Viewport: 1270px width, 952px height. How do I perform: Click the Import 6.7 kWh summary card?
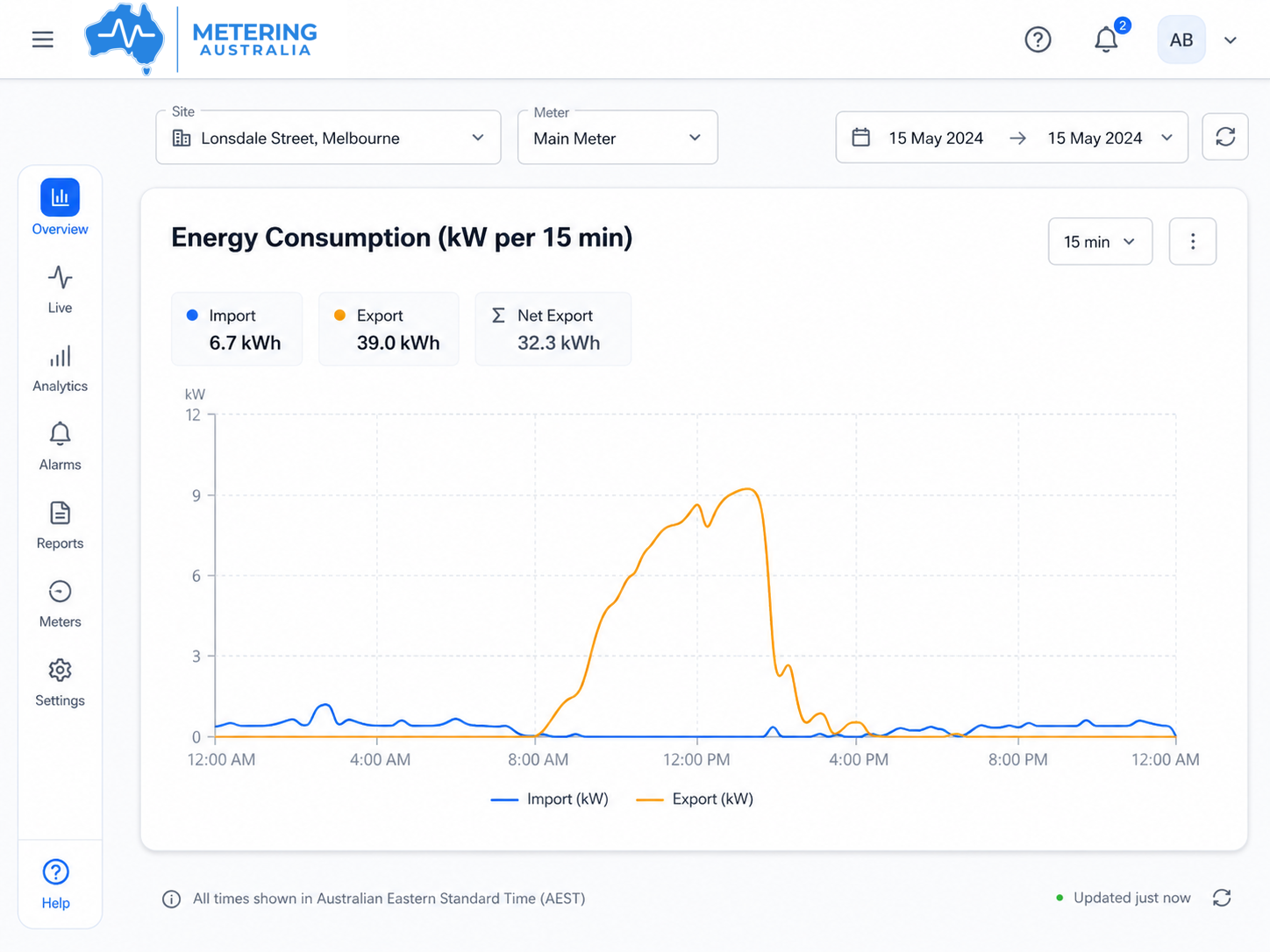(237, 329)
